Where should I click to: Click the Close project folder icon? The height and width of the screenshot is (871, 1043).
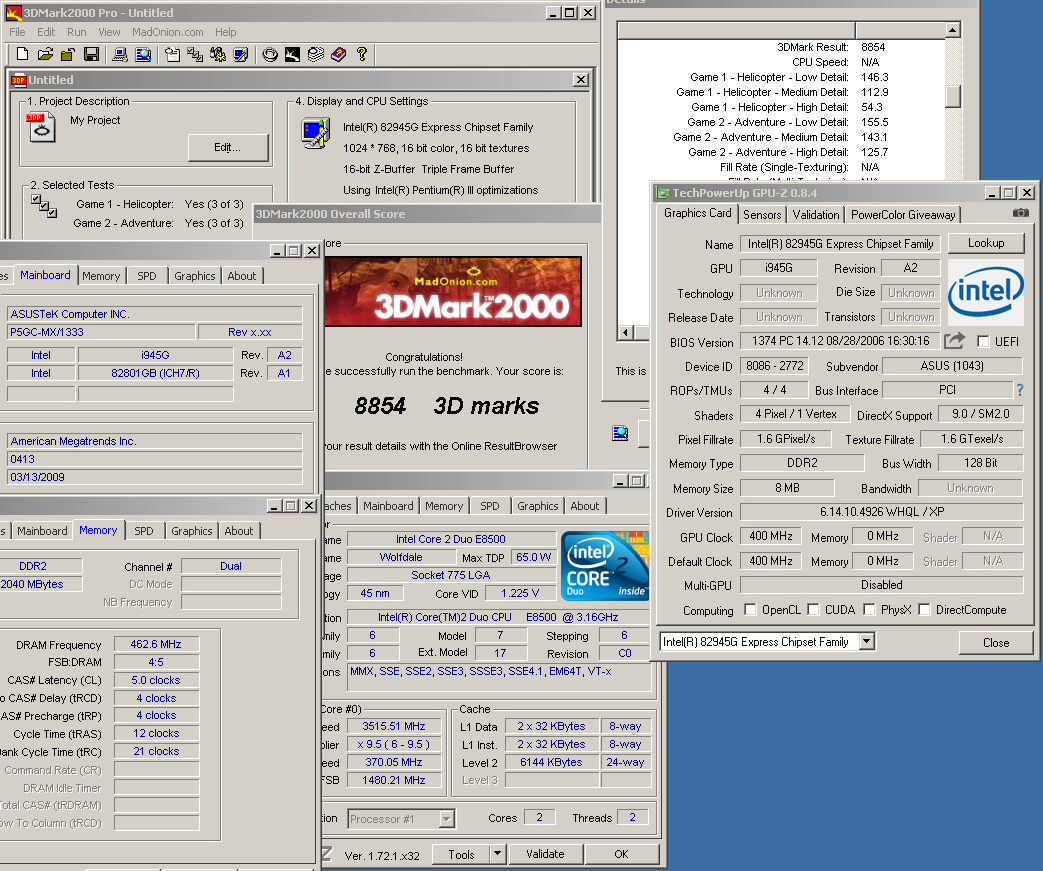coord(68,54)
